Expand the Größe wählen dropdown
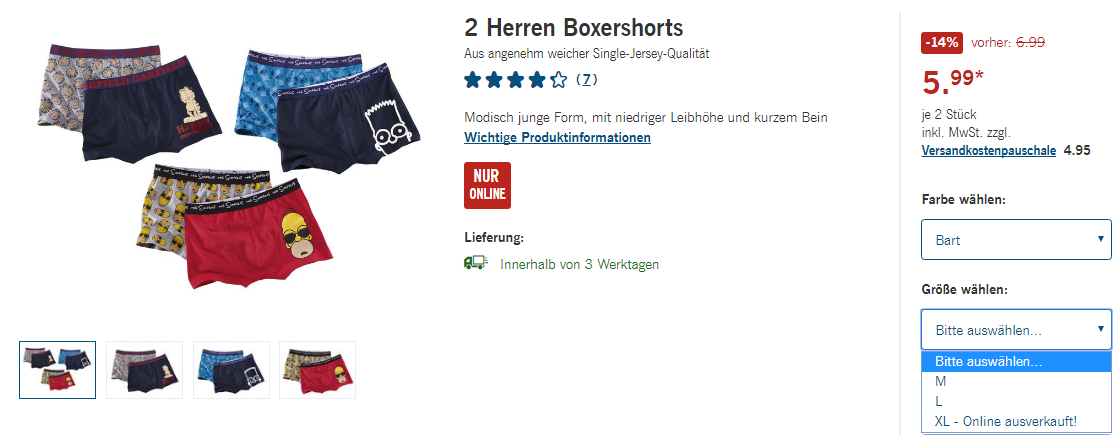Image resolution: width=1114 pixels, height=435 pixels. tap(1016, 330)
